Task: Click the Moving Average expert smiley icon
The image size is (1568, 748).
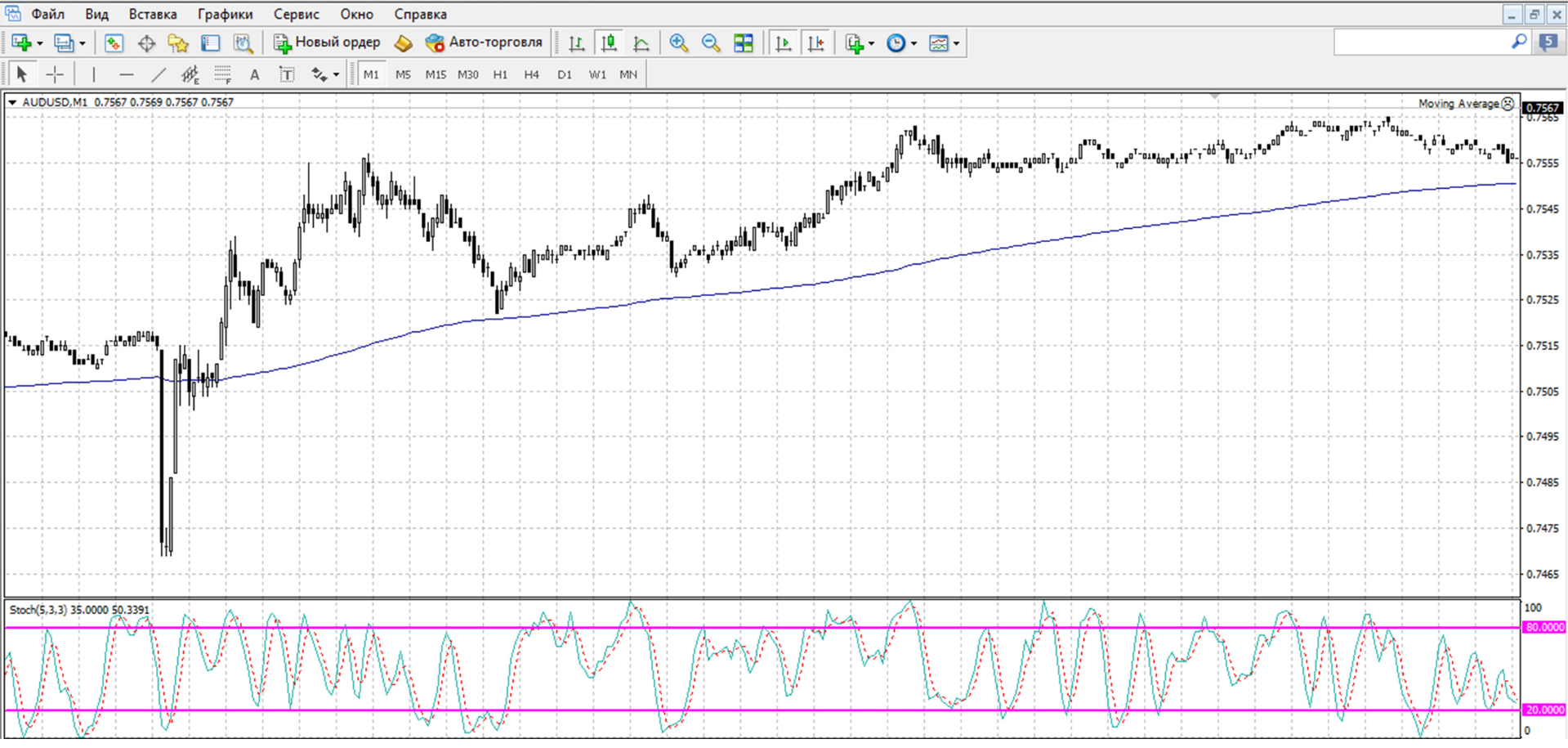Action: tap(1508, 104)
